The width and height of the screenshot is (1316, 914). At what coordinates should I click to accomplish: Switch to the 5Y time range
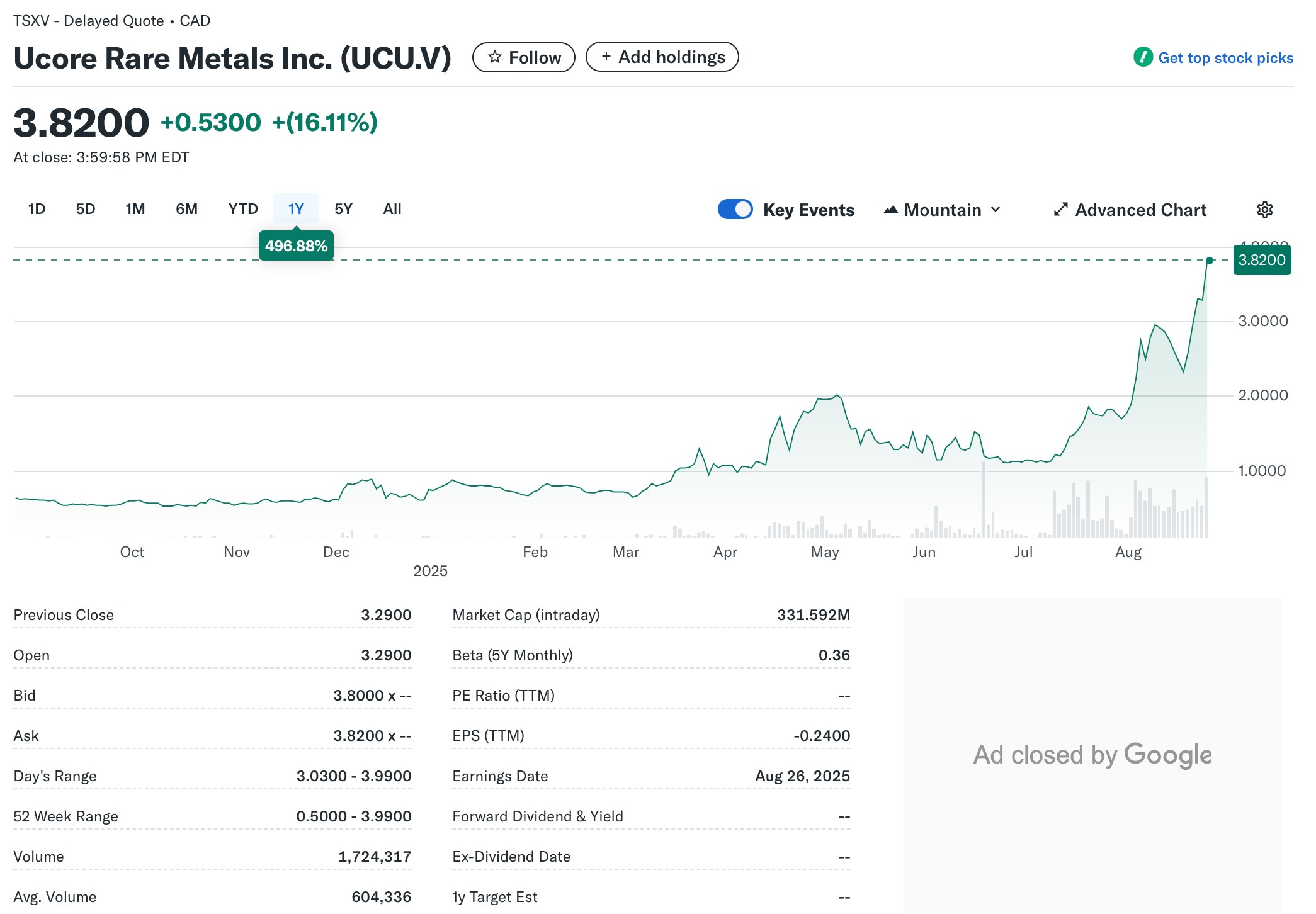point(343,209)
